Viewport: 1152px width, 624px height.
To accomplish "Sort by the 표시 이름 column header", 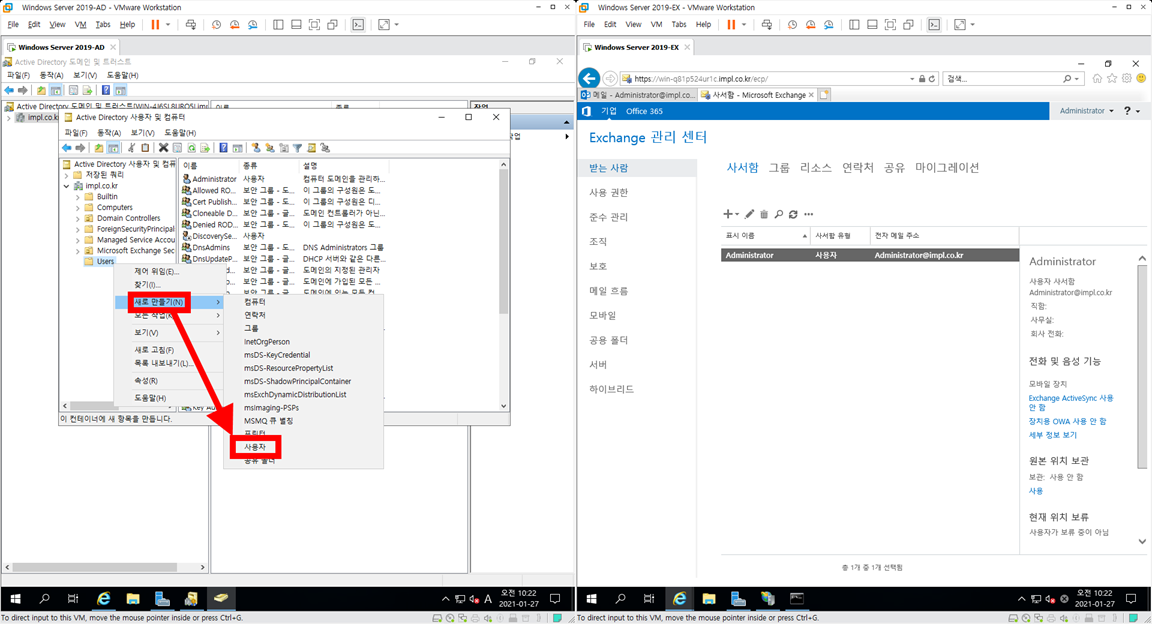I will 764,236.
